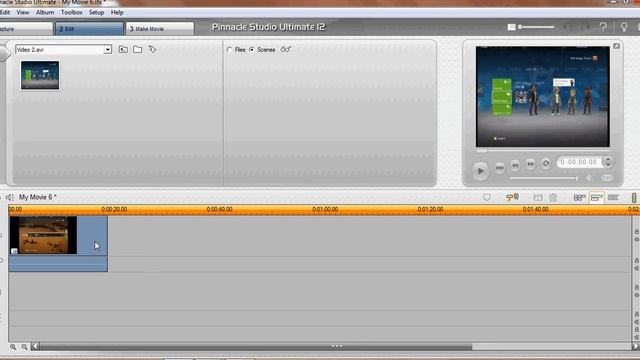Select the video clip on the timeline

[x=58, y=236]
